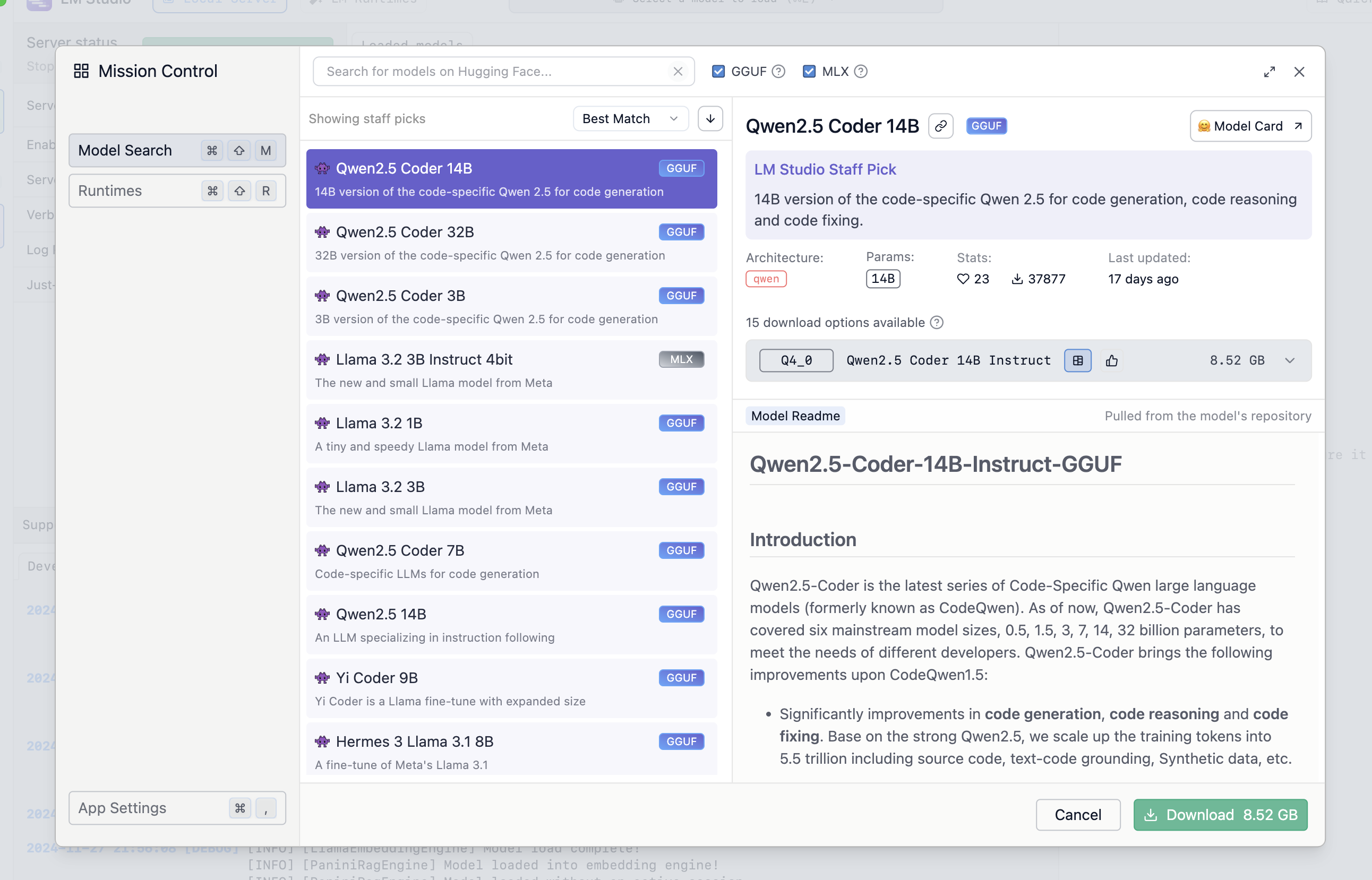Uncheck the GGUF filter checkbox

718,72
